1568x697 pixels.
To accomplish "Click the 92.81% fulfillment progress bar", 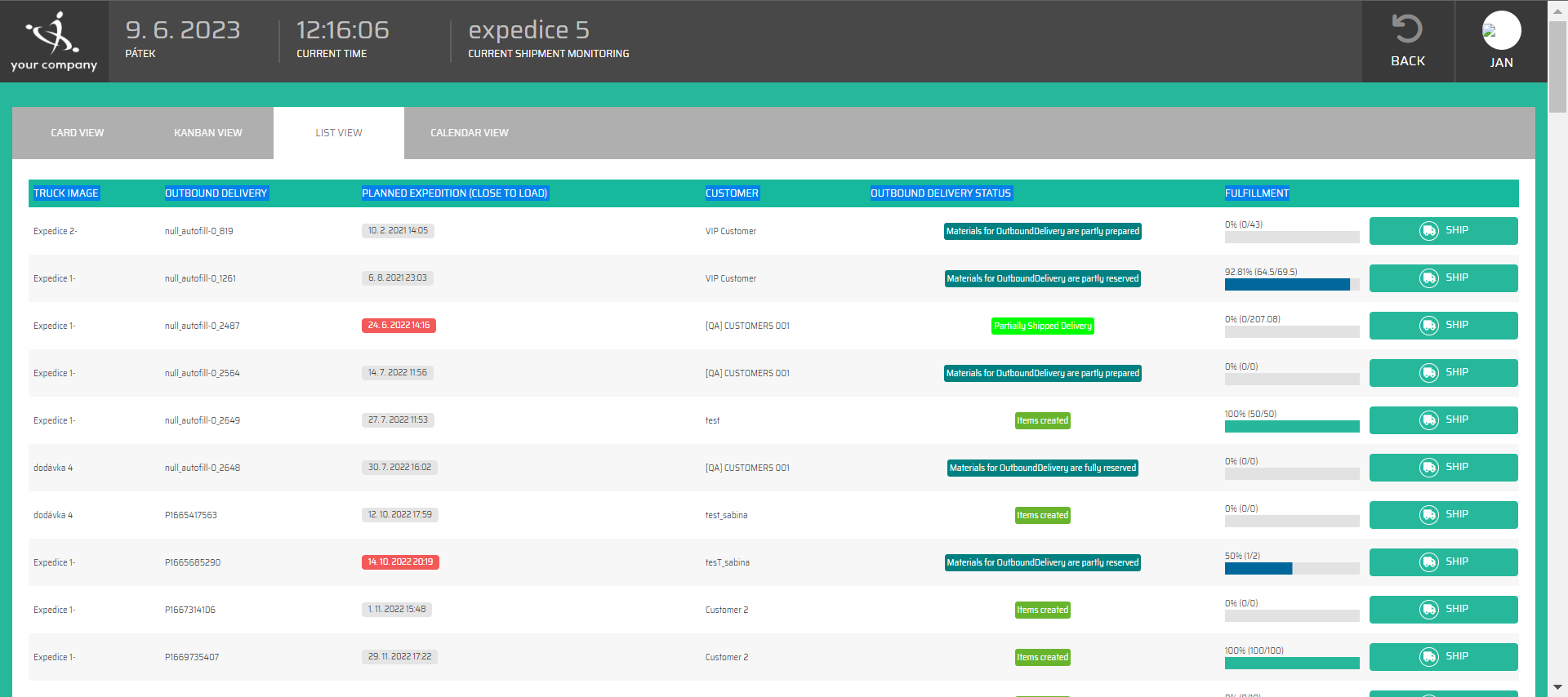I will tap(1291, 285).
